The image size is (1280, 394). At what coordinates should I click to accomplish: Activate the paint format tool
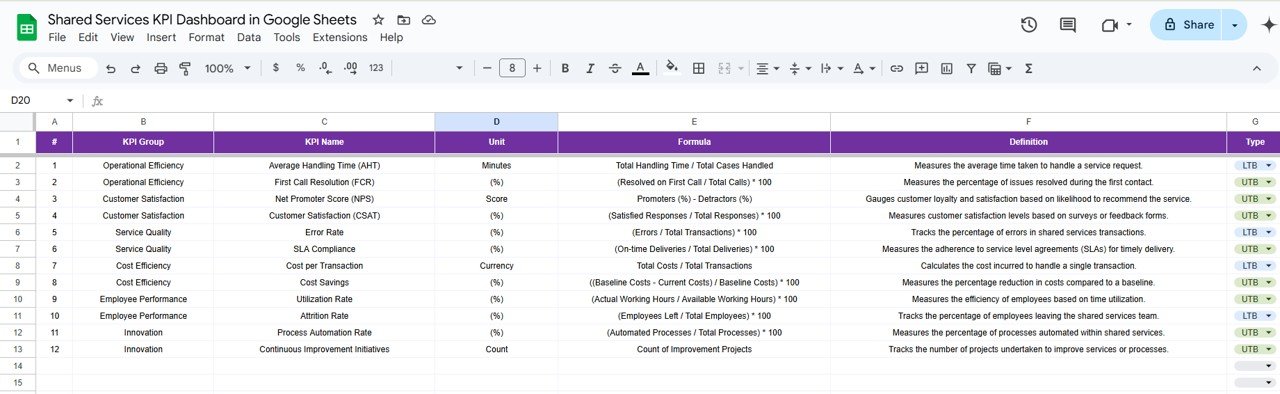pos(185,68)
